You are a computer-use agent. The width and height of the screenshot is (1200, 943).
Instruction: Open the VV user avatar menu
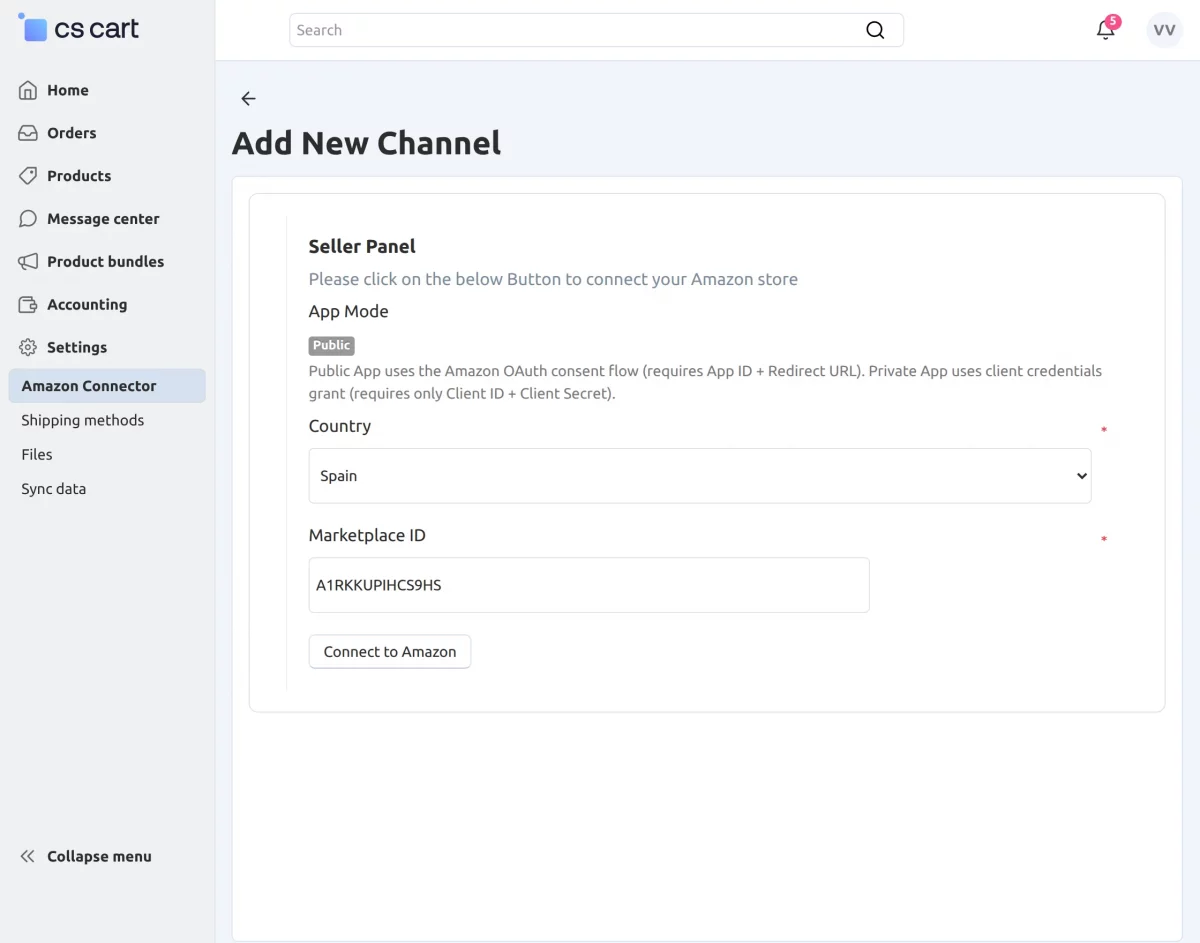1164,30
